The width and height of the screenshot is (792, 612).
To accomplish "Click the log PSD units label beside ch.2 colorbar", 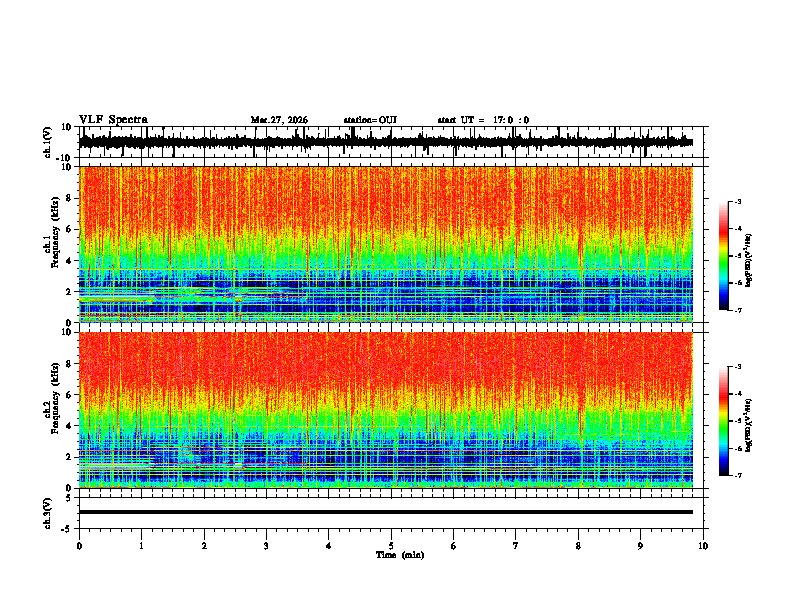I will click(749, 425).
